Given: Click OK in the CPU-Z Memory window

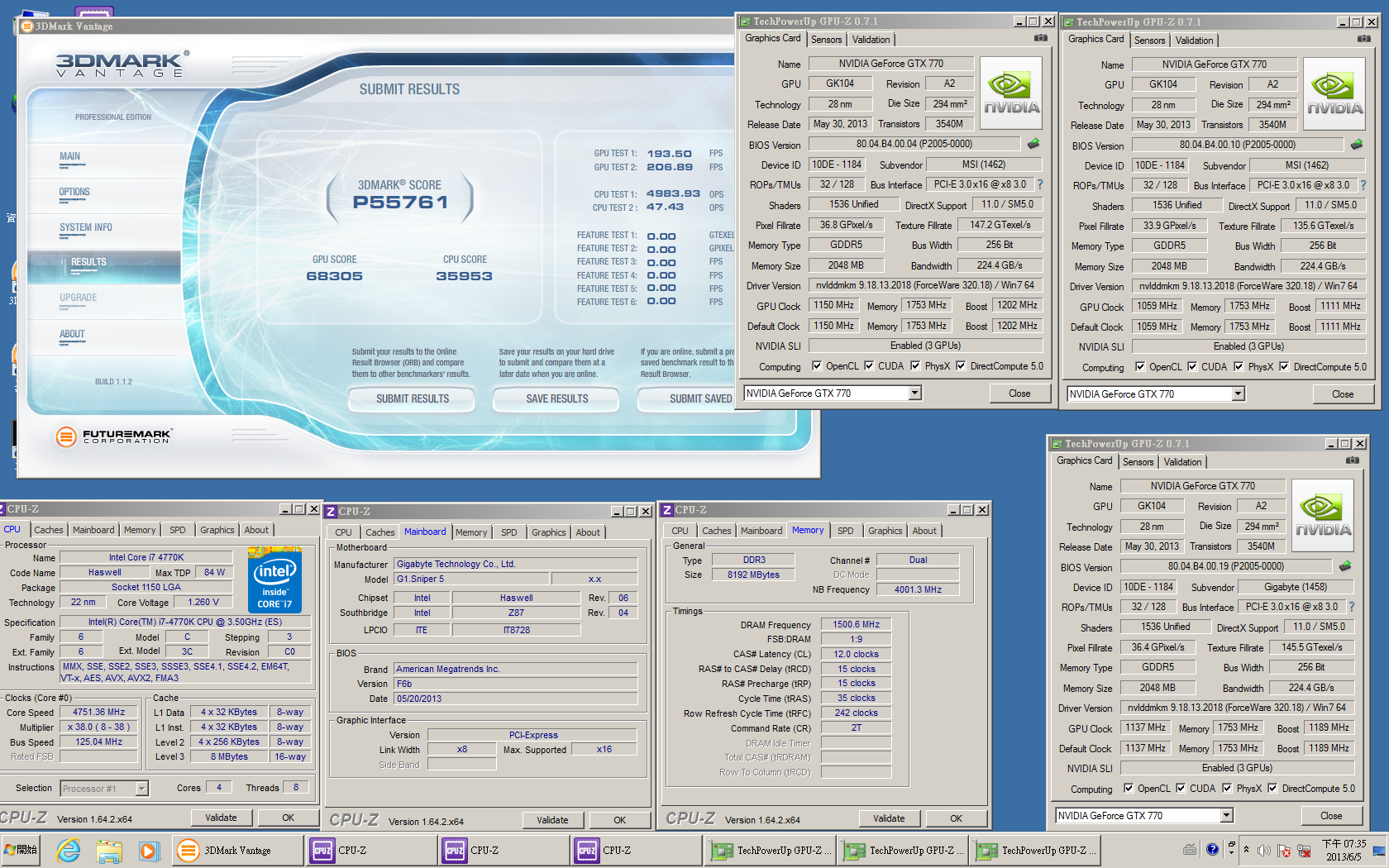Looking at the screenshot, I should [x=957, y=818].
